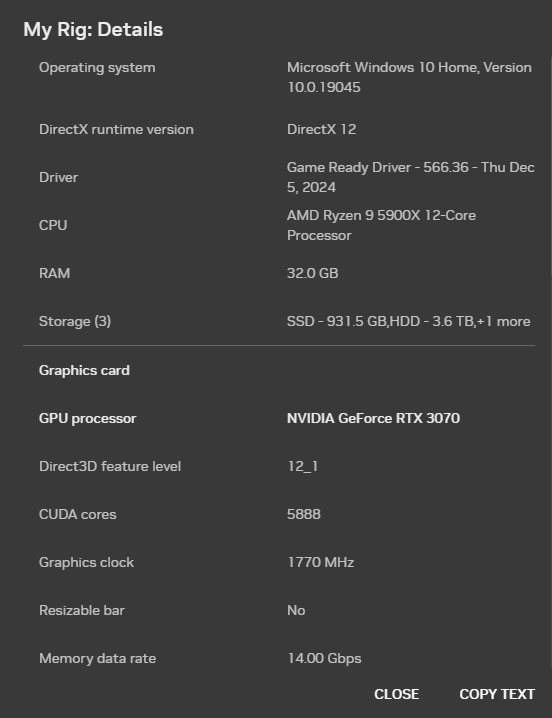The image size is (552, 718).
Task: Click the Operating system label
Action: (x=97, y=67)
